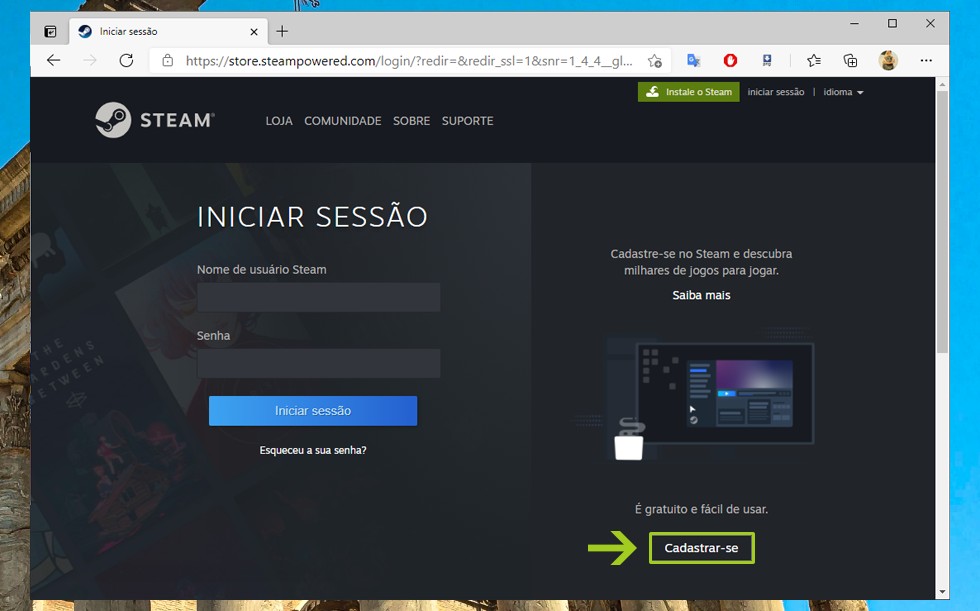Click the address bar URL
The width and height of the screenshot is (980, 611).
[x=409, y=61]
